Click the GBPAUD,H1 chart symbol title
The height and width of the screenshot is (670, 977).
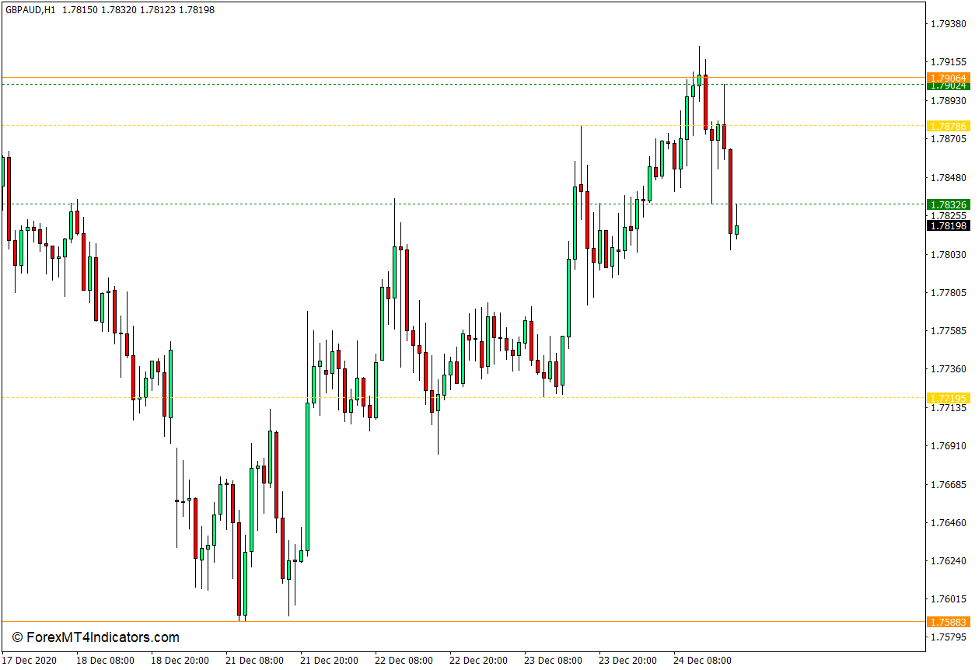tap(30, 10)
